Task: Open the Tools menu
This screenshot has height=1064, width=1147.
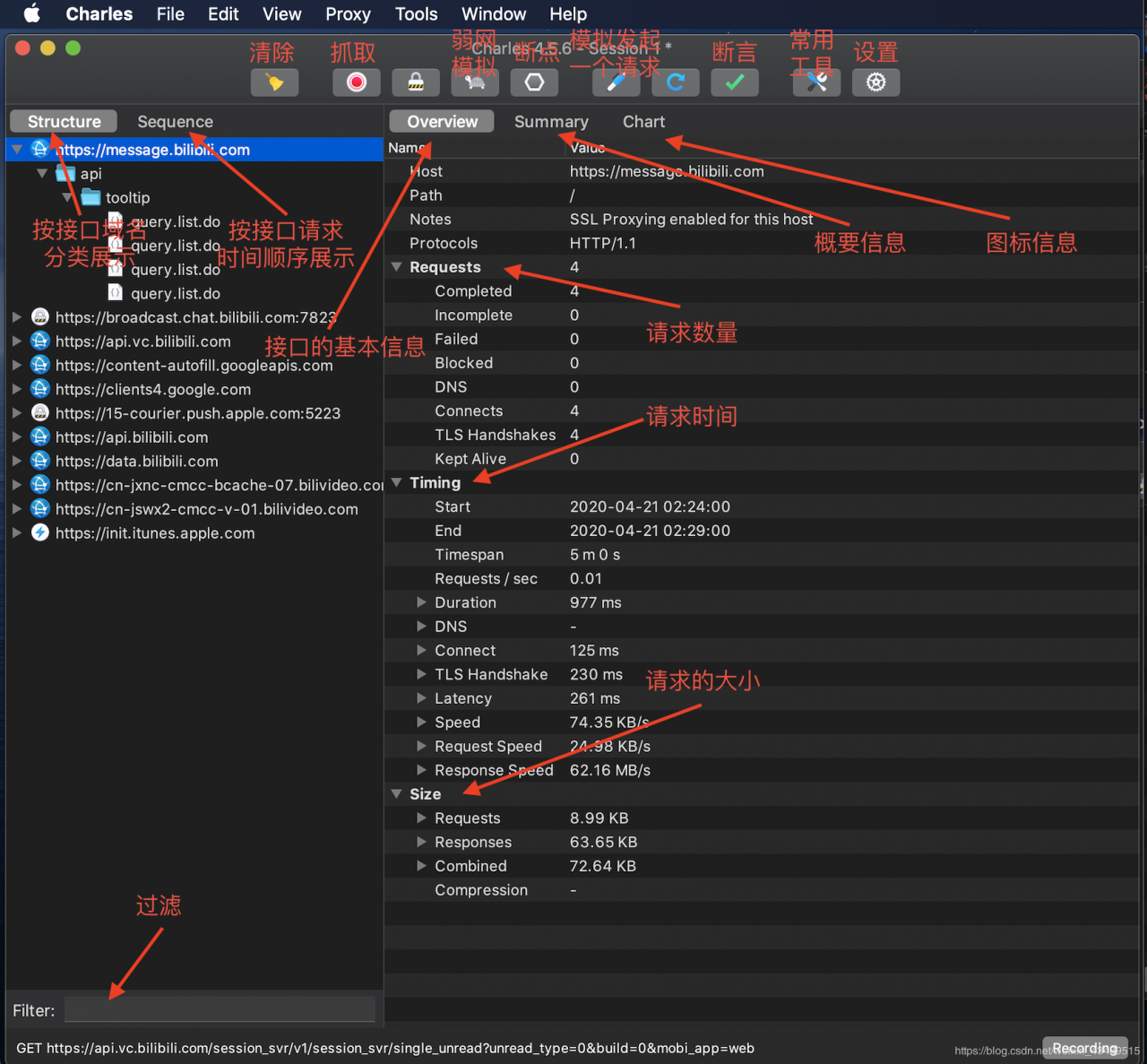Action: click(417, 13)
